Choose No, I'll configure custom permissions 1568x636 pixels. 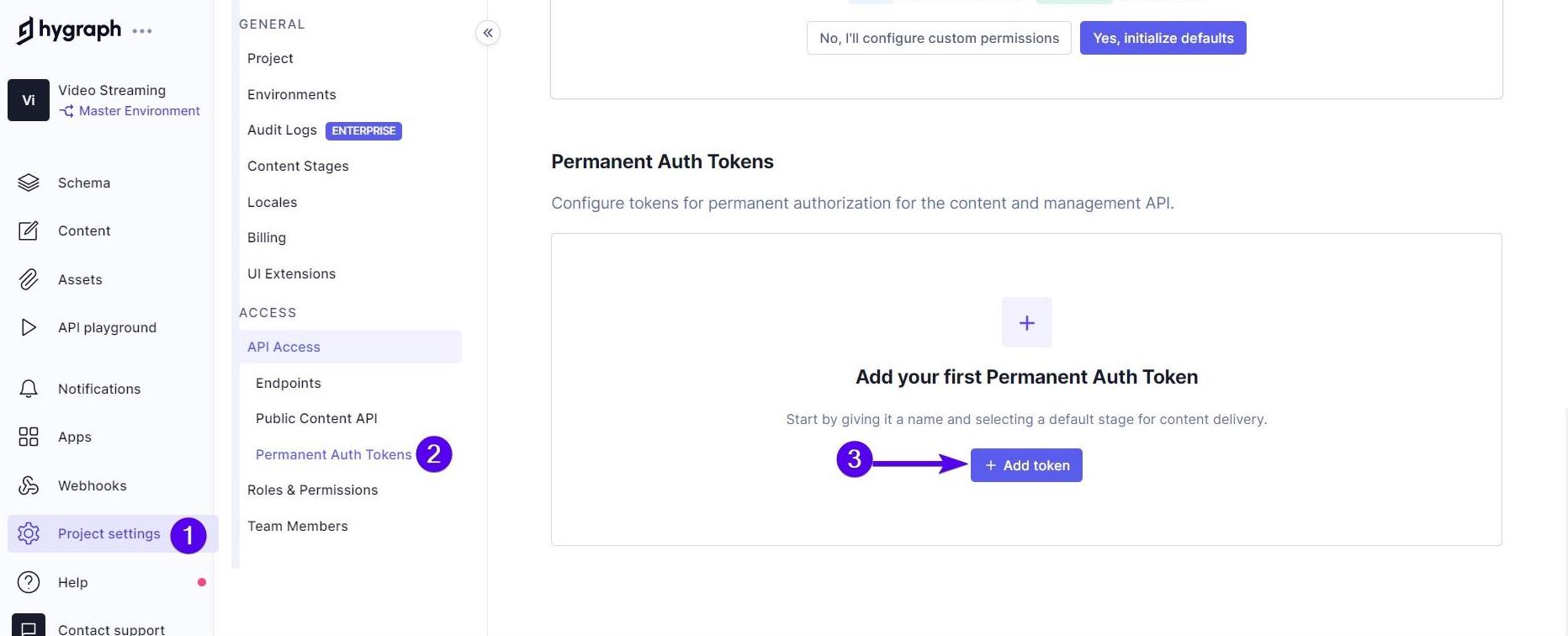[939, 38]
